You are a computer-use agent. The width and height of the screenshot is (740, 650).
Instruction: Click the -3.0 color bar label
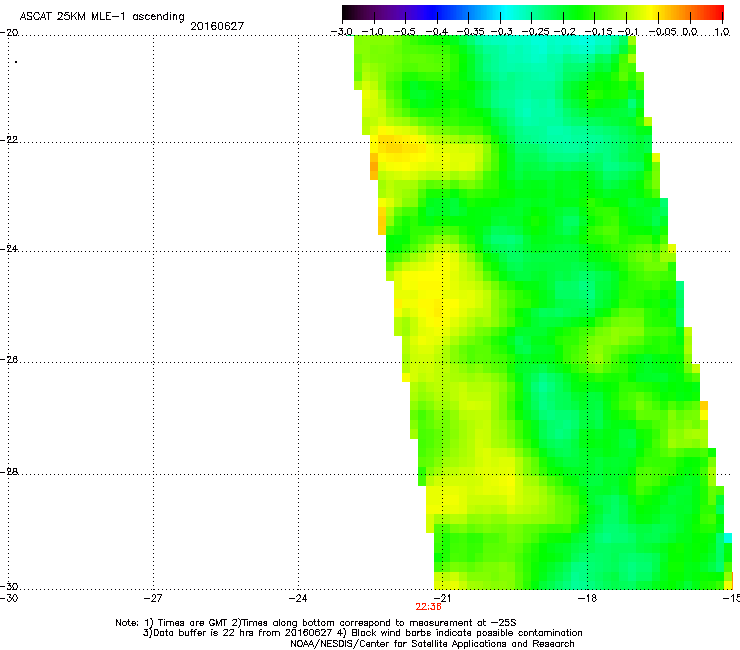tap(342, 32)
